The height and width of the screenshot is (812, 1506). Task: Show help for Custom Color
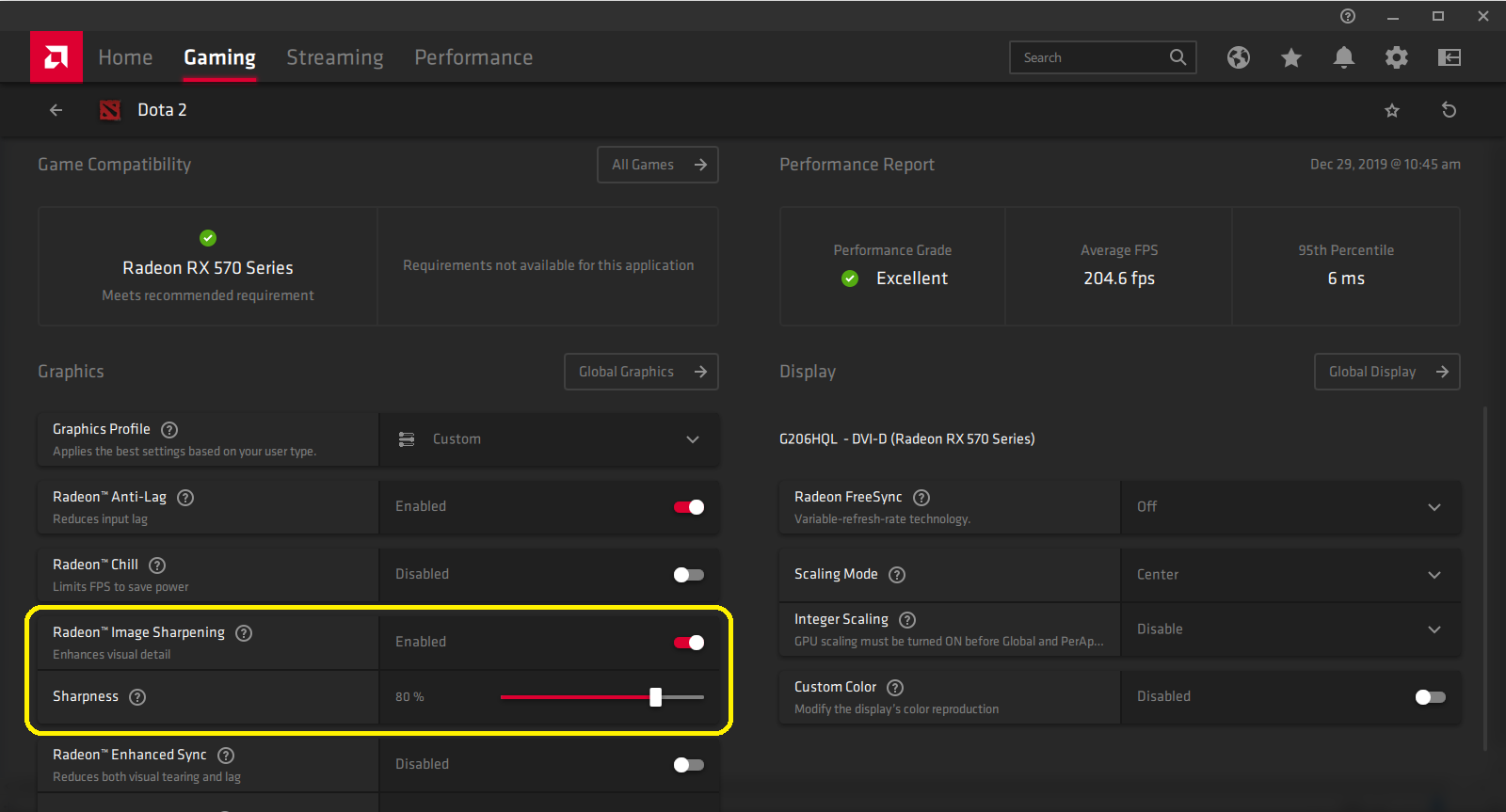coord(895,688)
